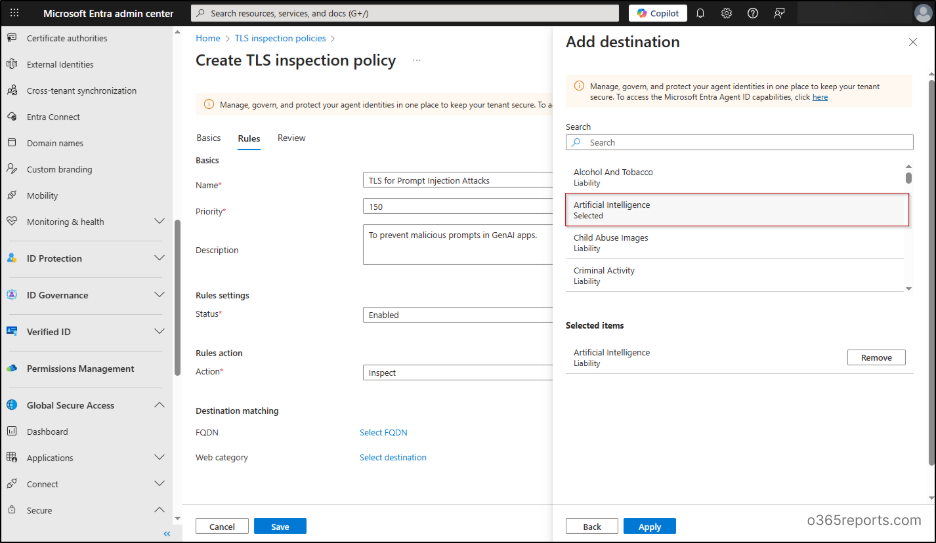Click the Select FQDN link
Image resolution: width=936 pixels, height=543 pixels.
coord(383,432)
